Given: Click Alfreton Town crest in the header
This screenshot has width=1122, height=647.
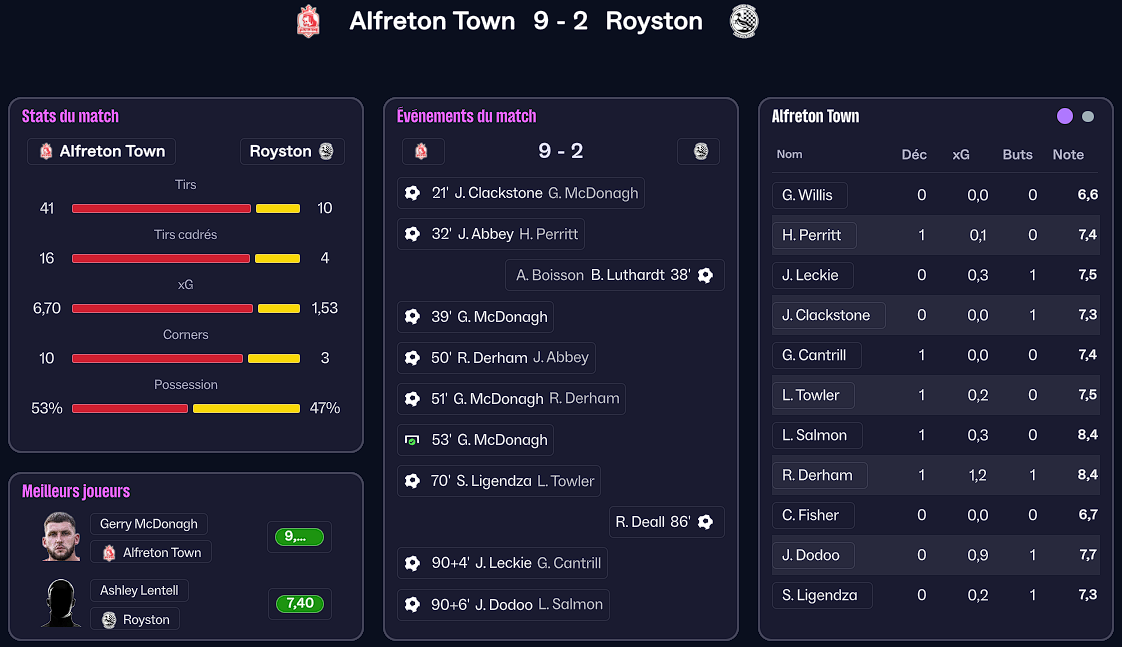Looking at the screenshot, I should click(309, 21).
